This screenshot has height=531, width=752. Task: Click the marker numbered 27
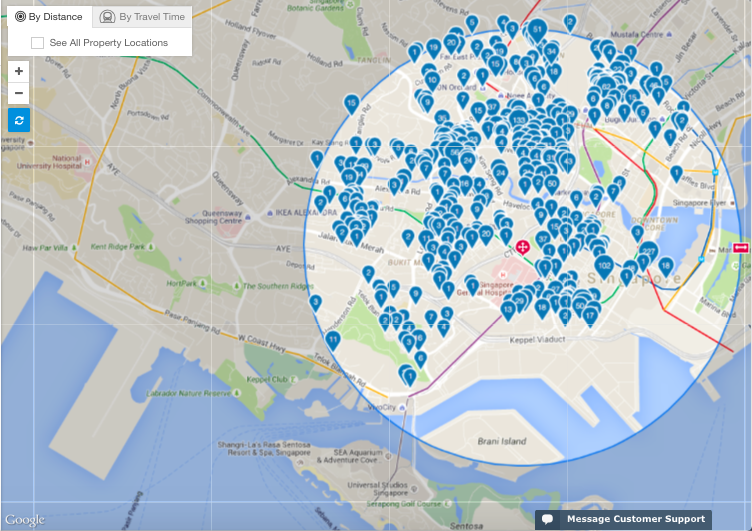tap(556, 290)
